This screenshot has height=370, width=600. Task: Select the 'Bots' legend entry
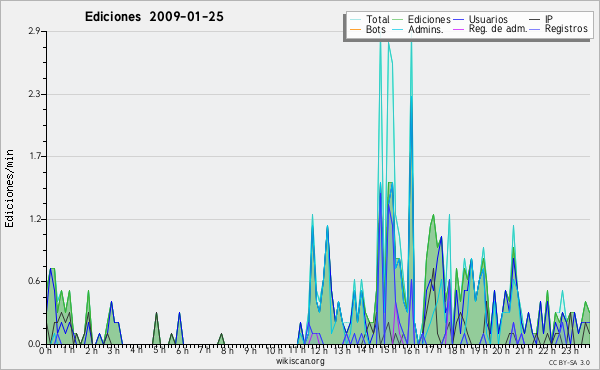click(x=375, y=29)
